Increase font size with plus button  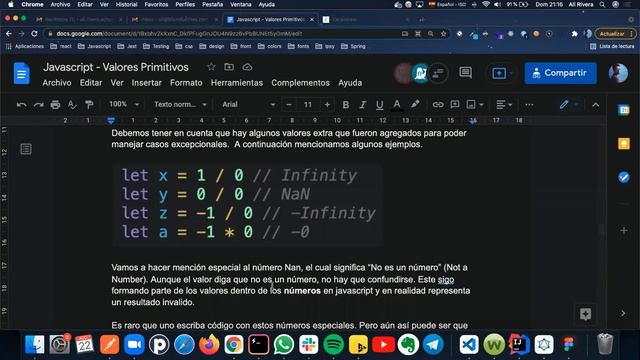[327, 105]
